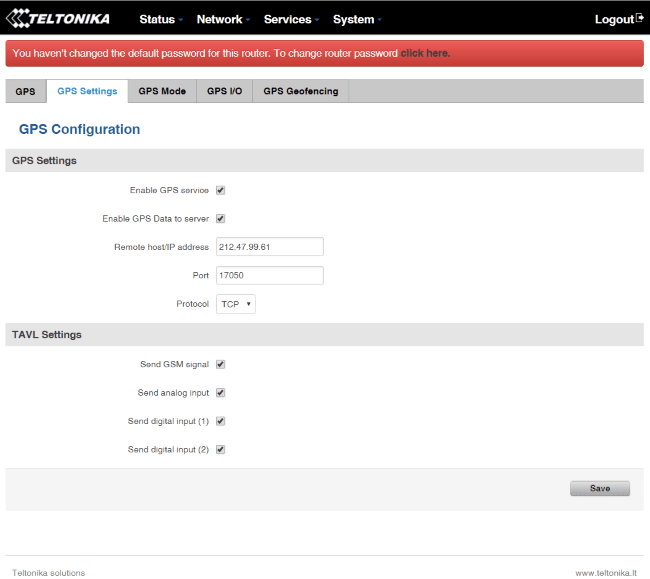
Task: Uncheck Send GSM signal
Action: [220, 365]
